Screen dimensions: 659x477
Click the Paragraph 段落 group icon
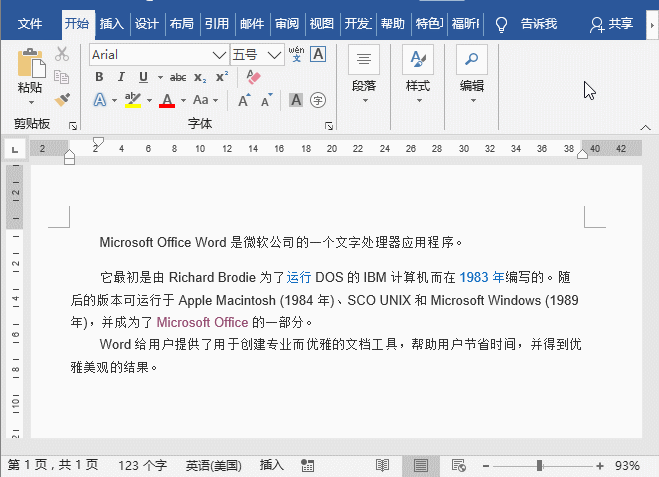(x=364, y=59)
